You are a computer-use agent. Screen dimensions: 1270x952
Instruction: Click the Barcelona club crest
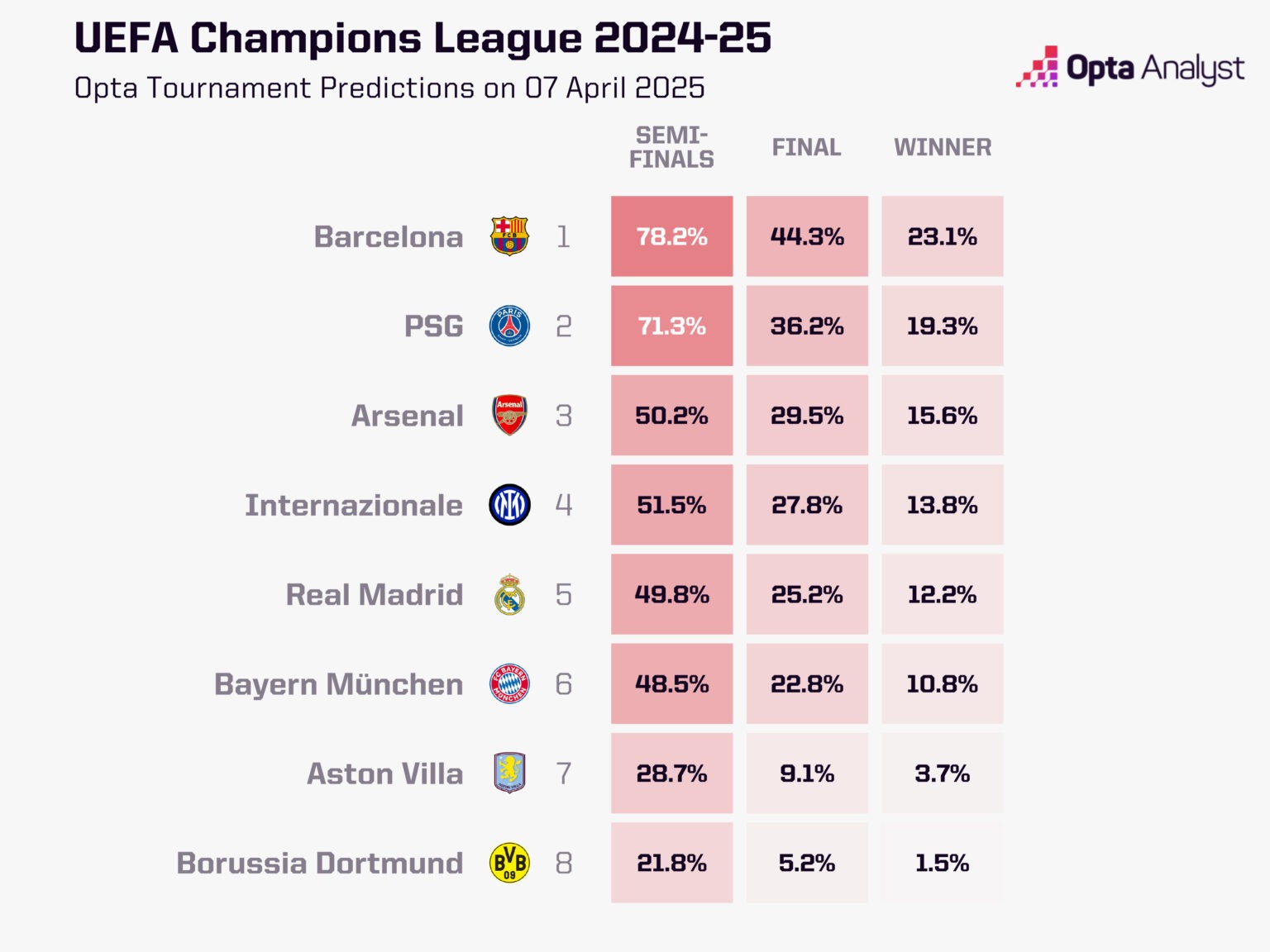[509, 236]
